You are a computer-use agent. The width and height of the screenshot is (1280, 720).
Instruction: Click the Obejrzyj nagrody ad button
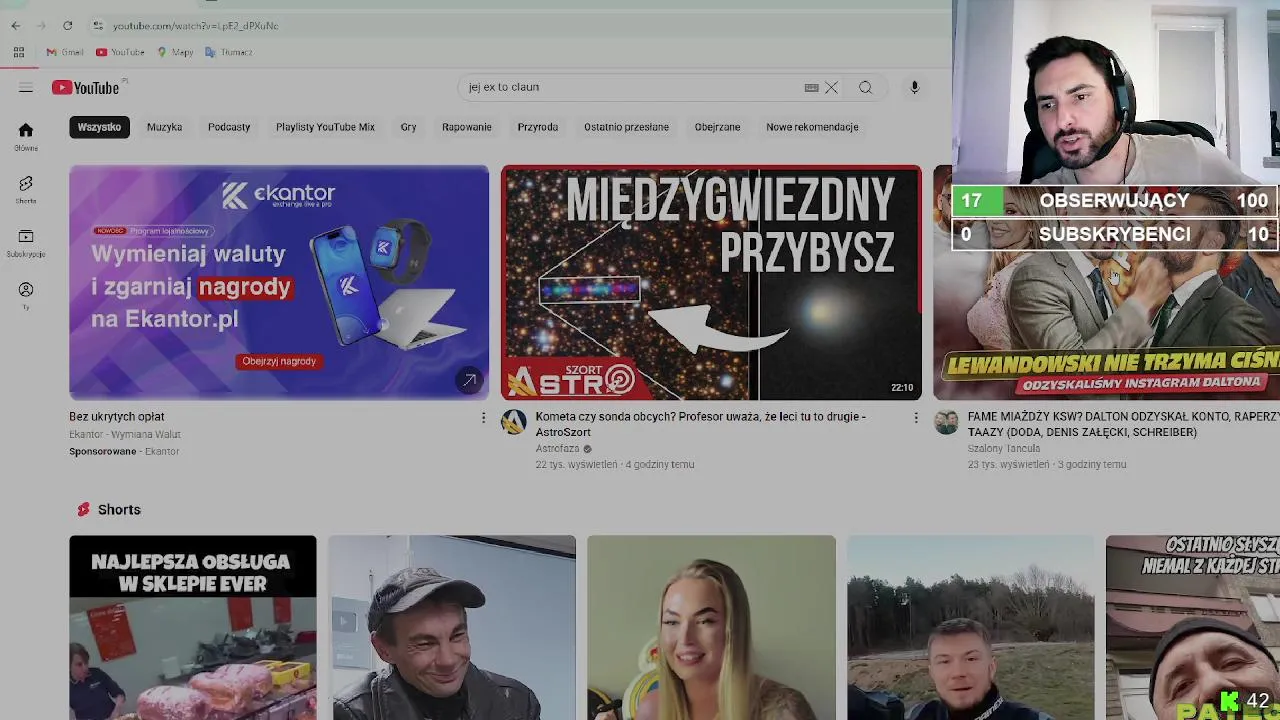click(279, 361)
